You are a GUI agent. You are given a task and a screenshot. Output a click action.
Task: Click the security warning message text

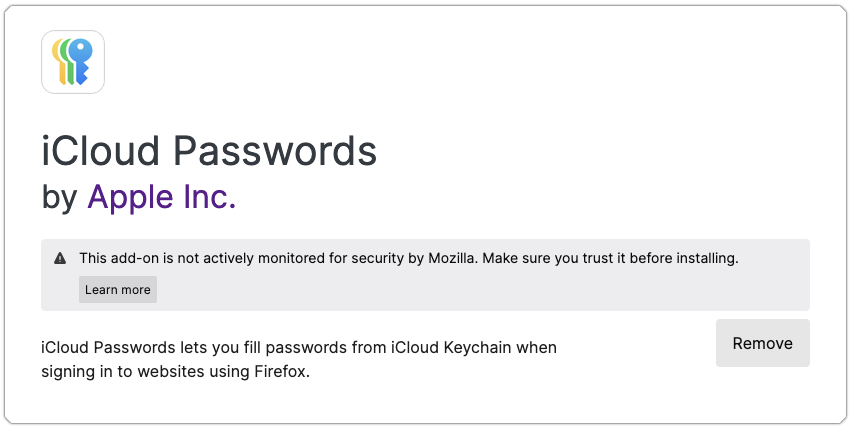click(408, 258)
